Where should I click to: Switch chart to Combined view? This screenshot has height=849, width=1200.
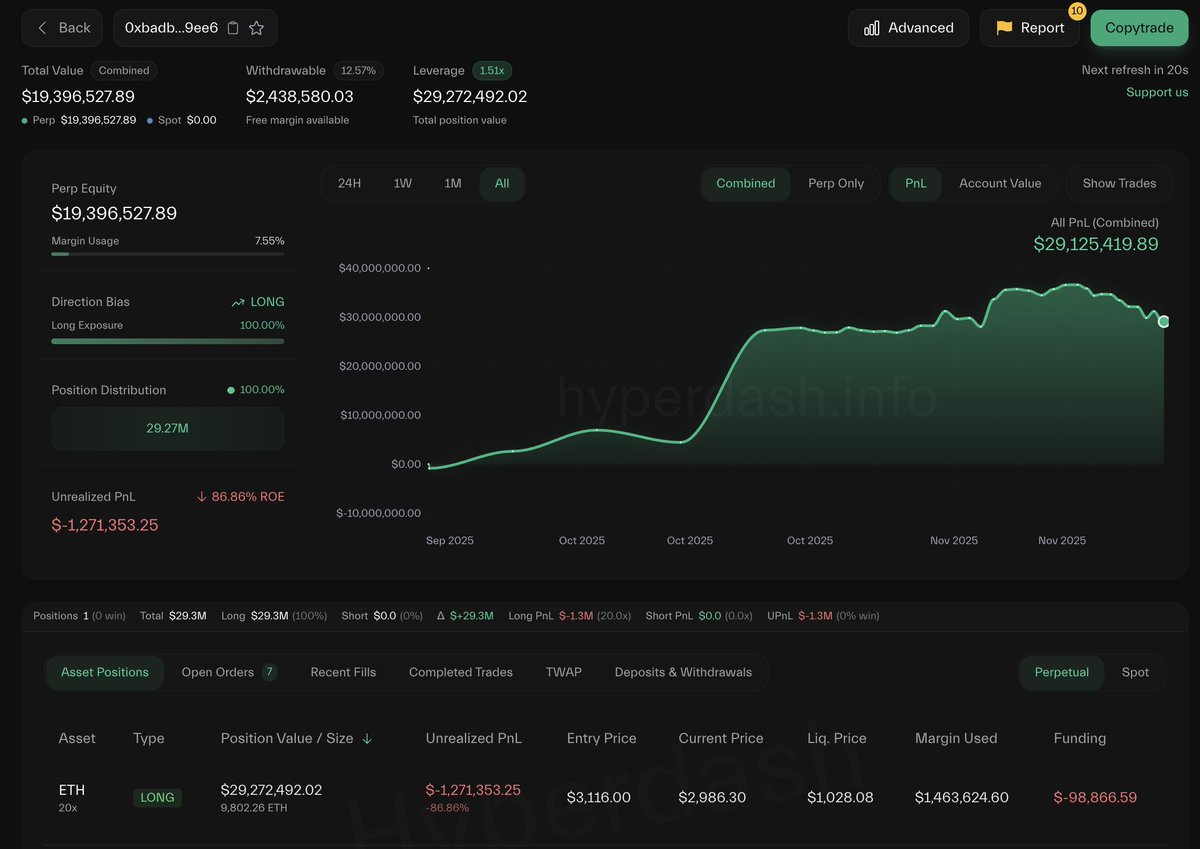[746, 183]
